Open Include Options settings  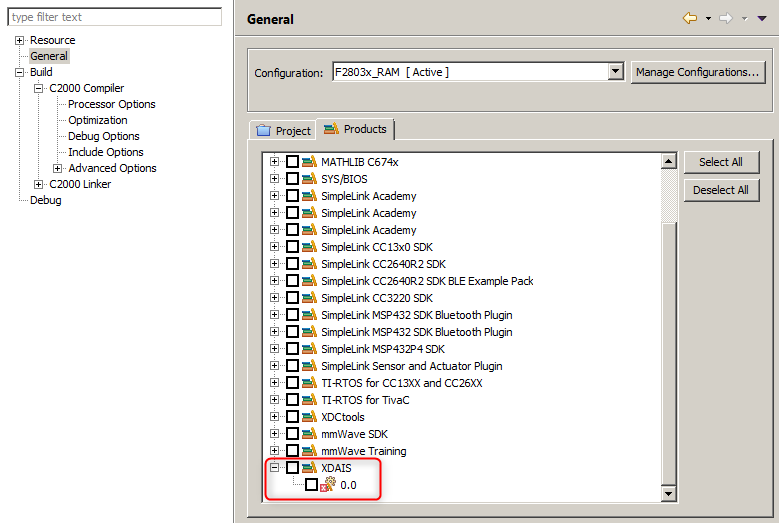click(106, 152)
